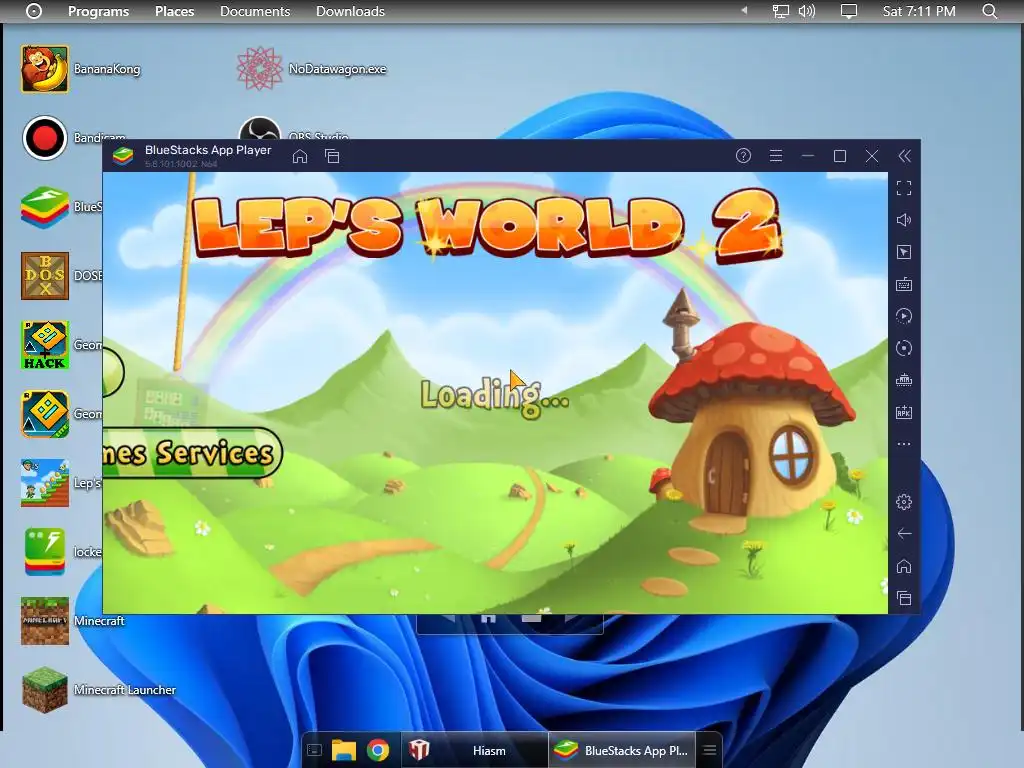Click the recent apps icon in sidebar

(x=904, y=598)
